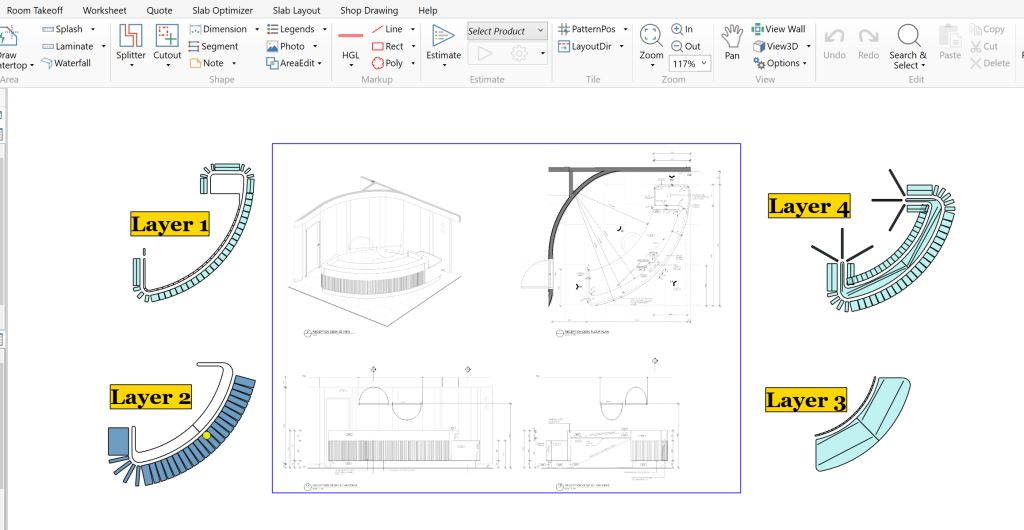Choose the Waterfall edge tool

(67, 63)
